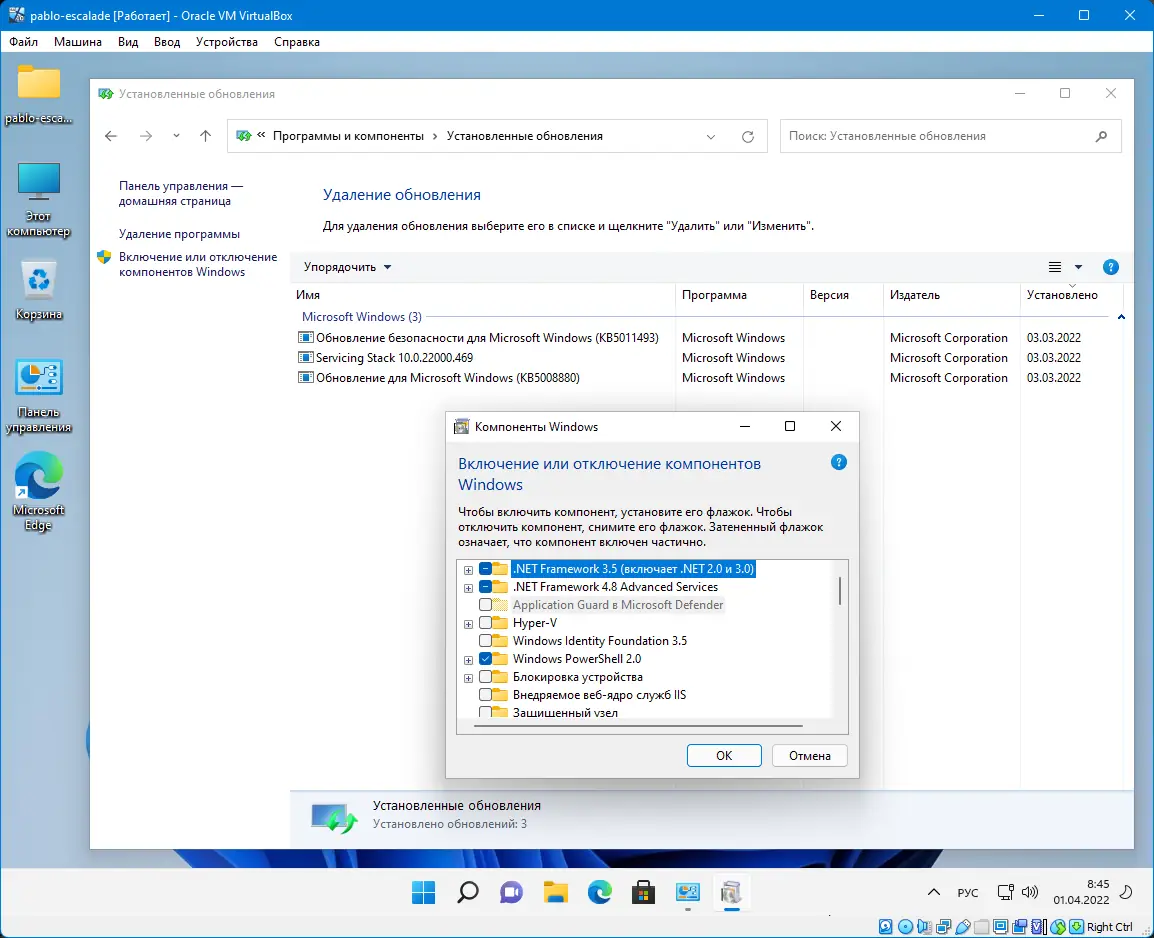
Task: Click VirtualBox hard disk activity indicator
Action: (885, 927)
